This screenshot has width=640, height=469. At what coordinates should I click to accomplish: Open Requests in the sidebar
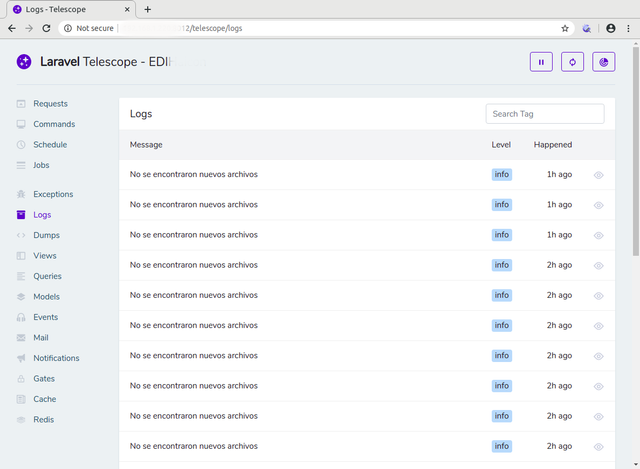click(x=50, y=104)
